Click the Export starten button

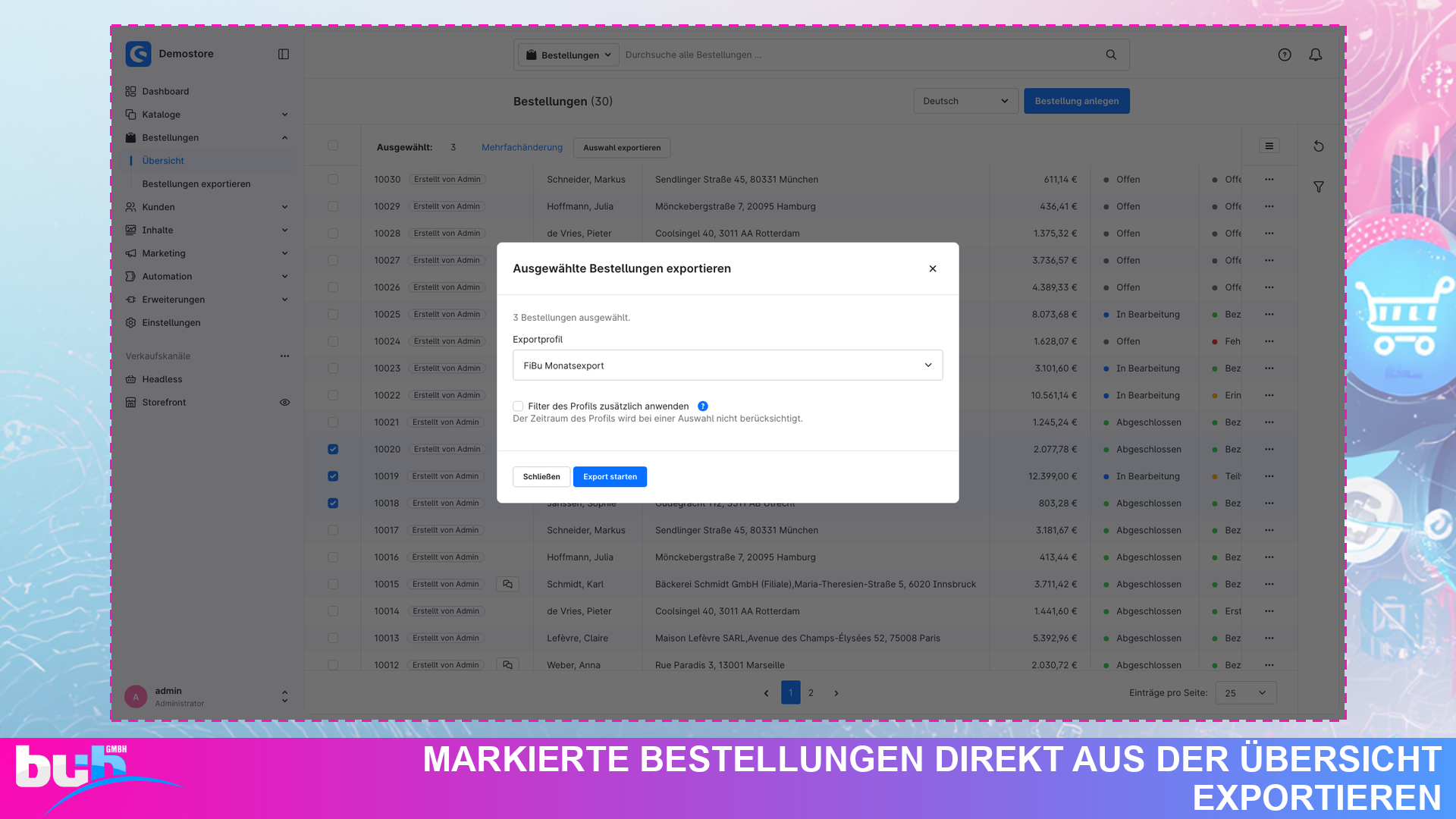click(x=610, y=477)
